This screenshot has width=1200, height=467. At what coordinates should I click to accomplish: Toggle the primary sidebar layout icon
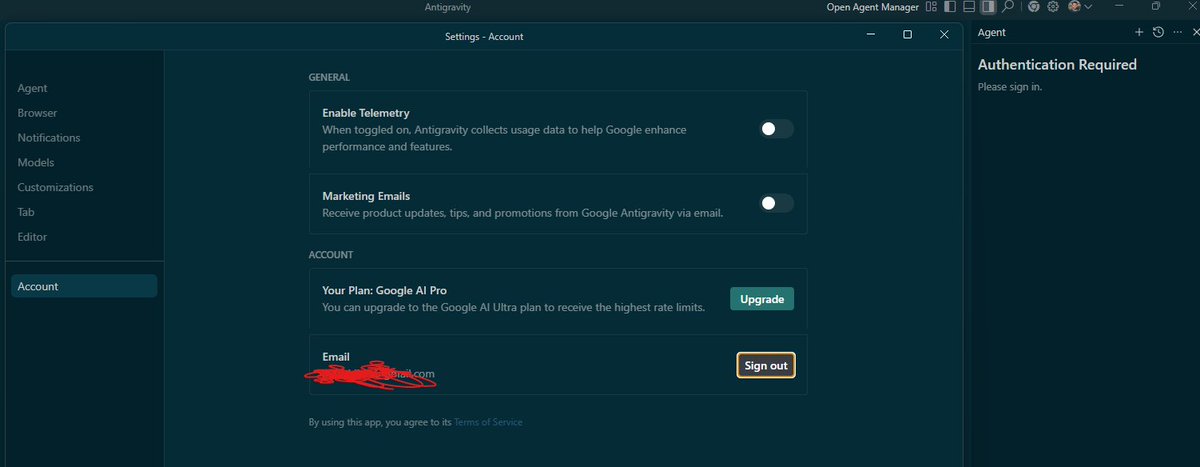pyautogui.click(x=950, y=6)
